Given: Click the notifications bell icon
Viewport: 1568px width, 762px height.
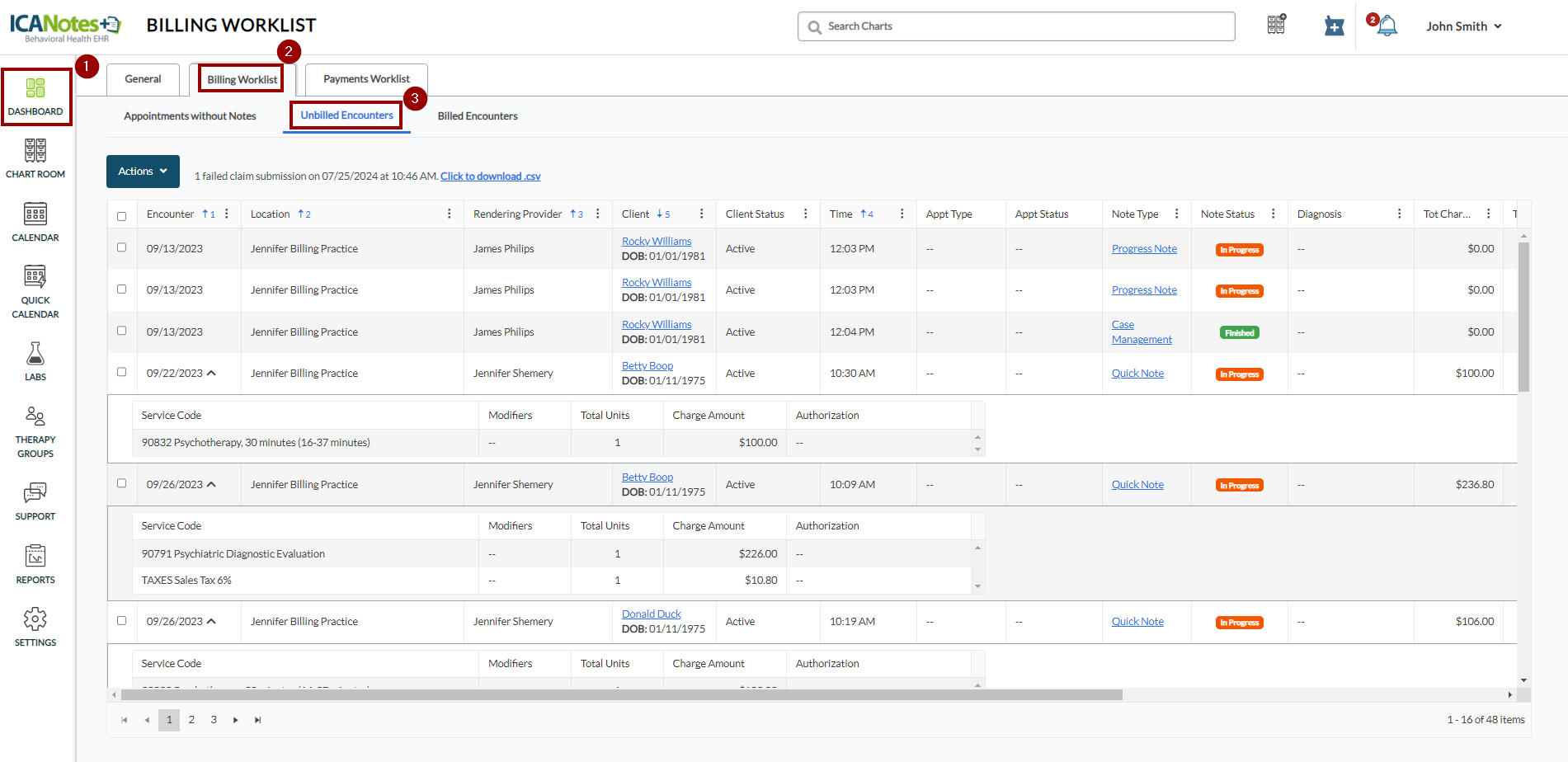Looking at the screenshot, I should pos(1387,26).
